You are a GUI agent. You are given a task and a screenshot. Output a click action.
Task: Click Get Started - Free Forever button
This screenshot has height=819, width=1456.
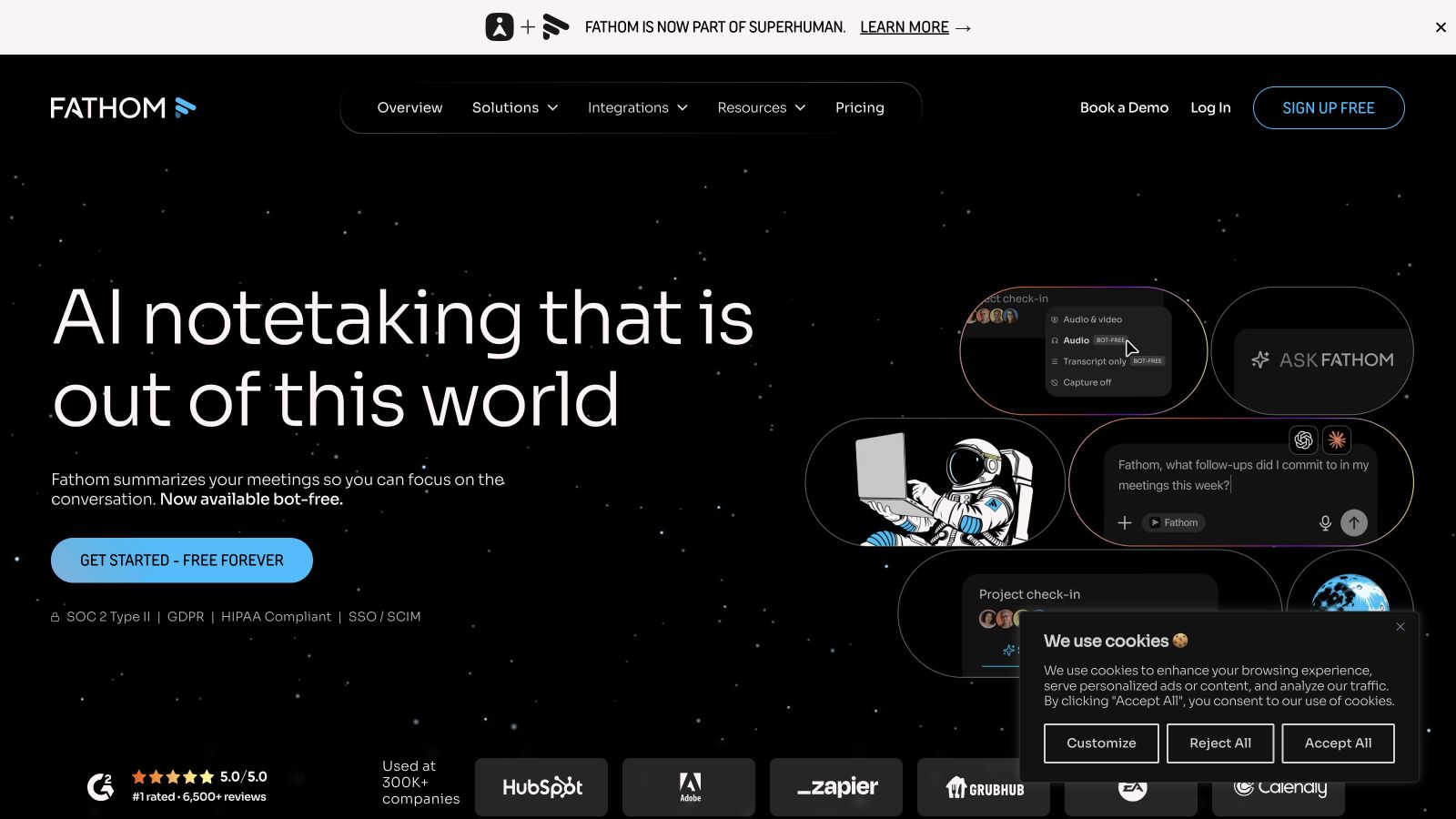[x=182, y=561]
